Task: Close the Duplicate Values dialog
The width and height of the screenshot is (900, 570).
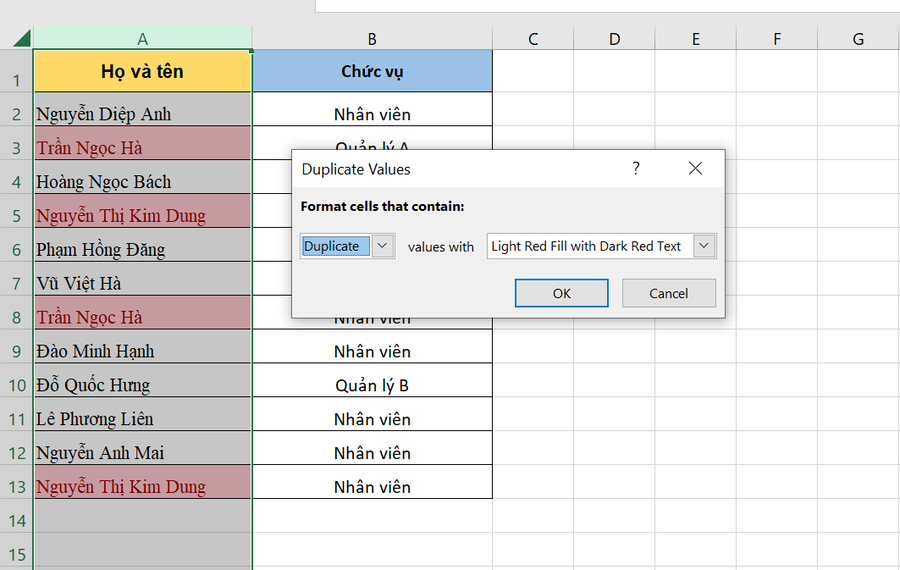Action: pos(695,169)
